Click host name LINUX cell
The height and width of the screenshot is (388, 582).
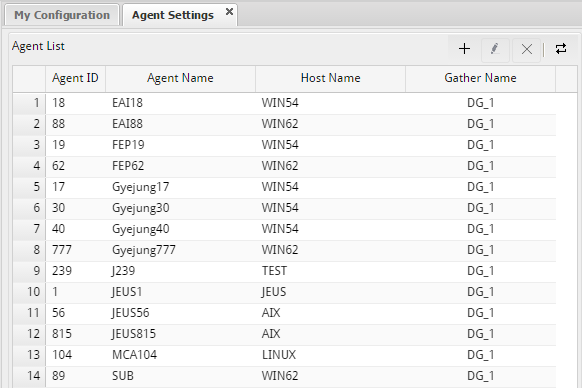click(x=330, y=355)
